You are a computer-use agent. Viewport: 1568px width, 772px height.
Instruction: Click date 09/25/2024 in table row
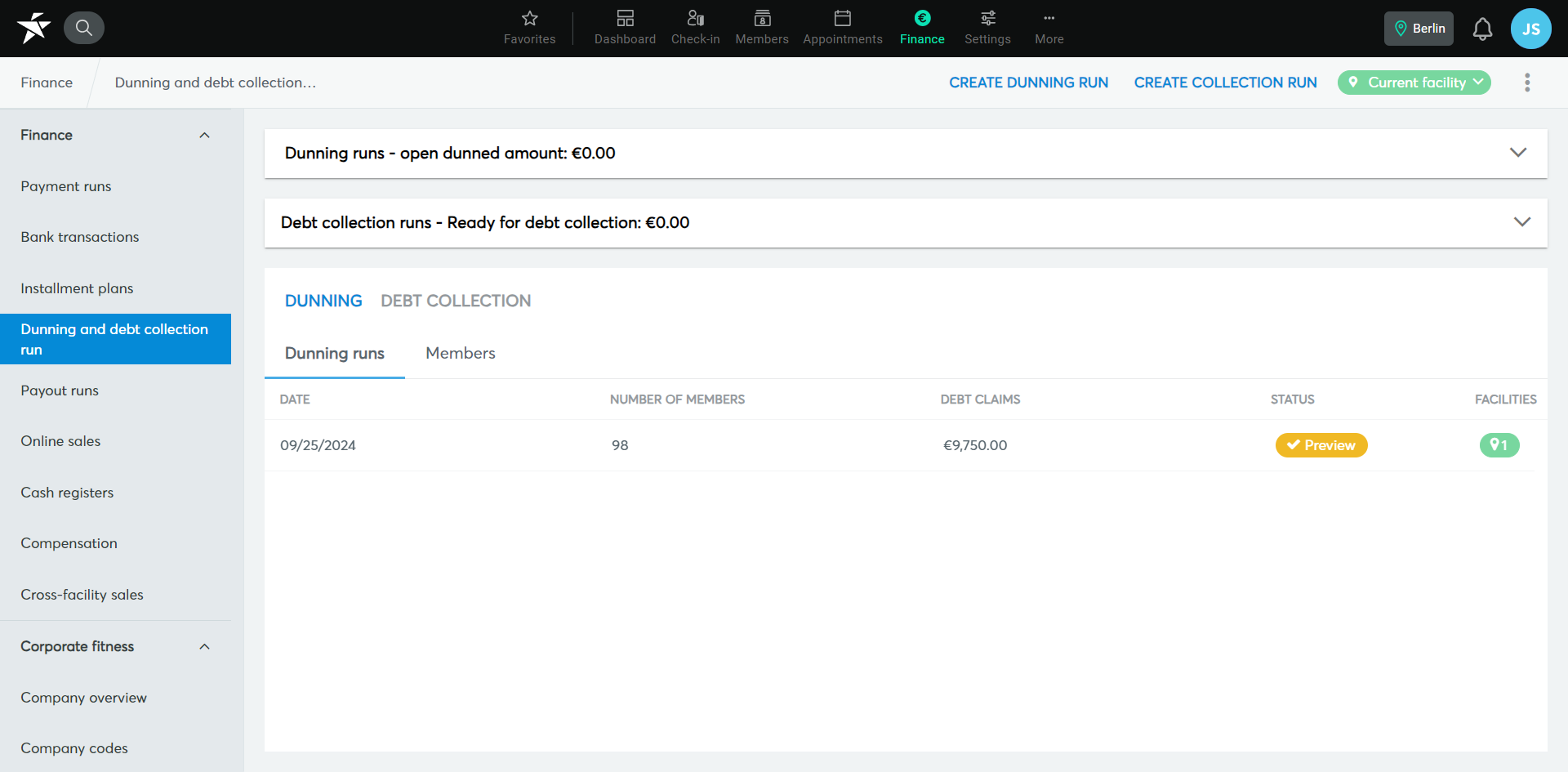318,445
